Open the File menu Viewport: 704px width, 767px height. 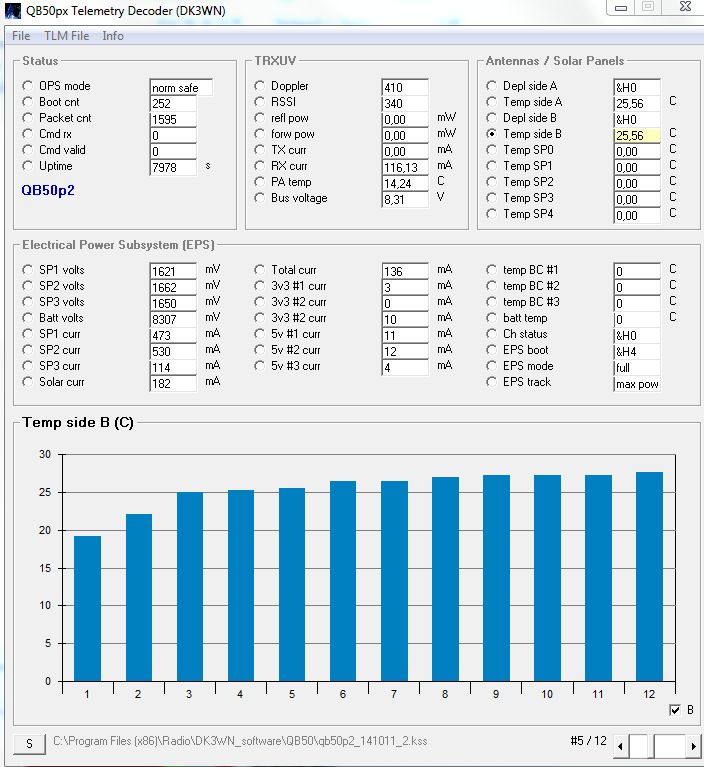(21, 36)
